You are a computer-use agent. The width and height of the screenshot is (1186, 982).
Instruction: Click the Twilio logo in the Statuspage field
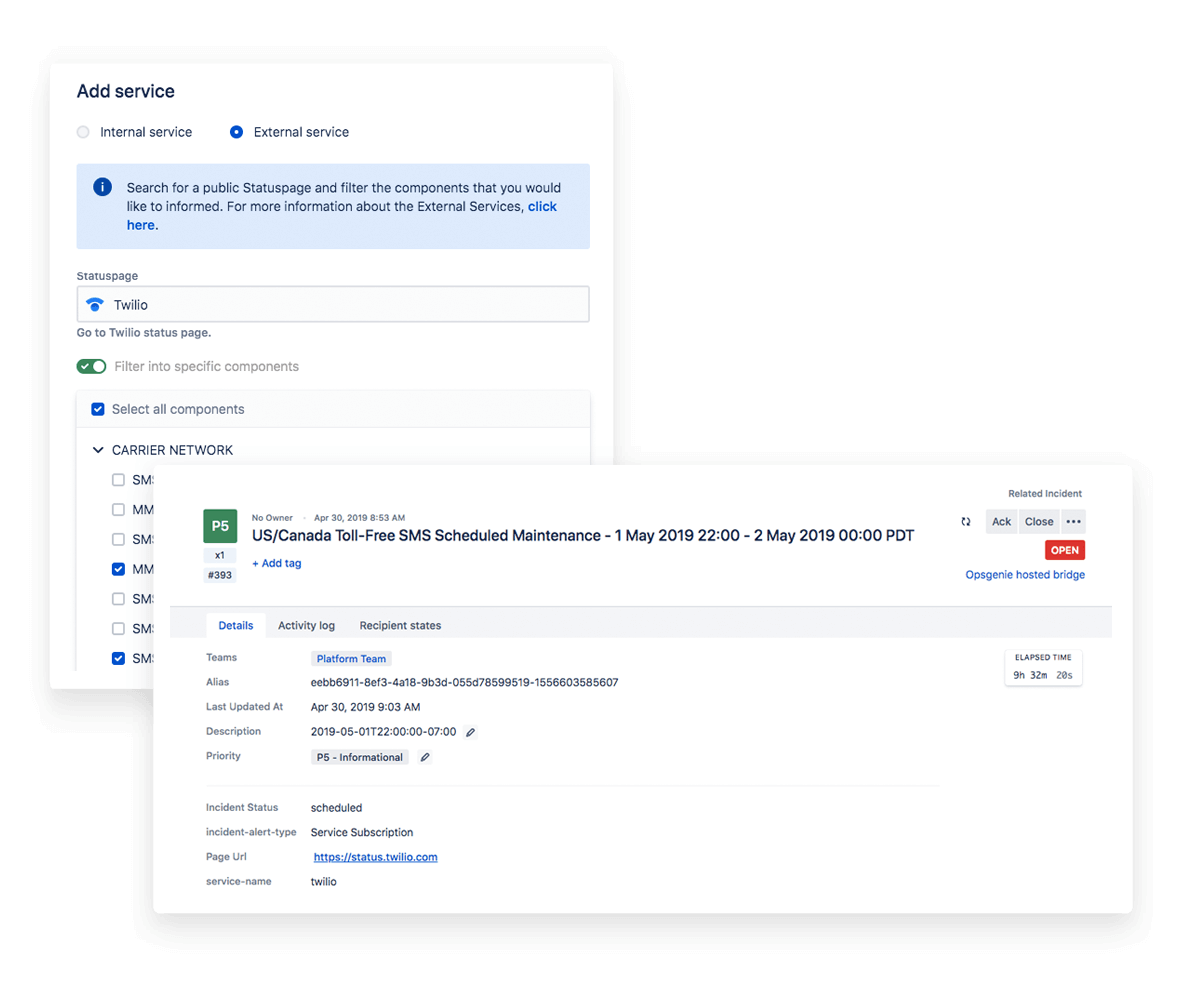pyautogui.click(x=95, y=304)
